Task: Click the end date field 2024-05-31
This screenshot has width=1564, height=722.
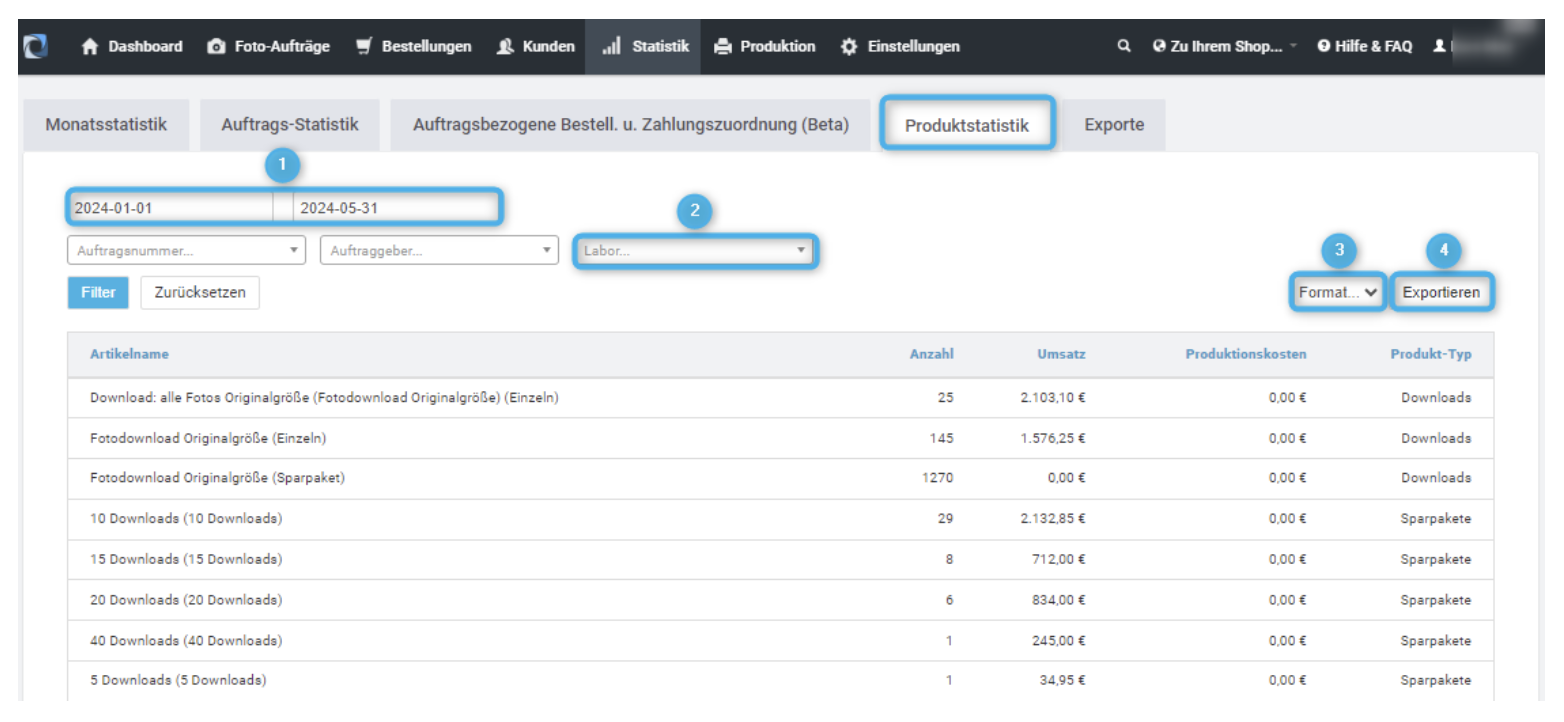Action: click(395, 208)
